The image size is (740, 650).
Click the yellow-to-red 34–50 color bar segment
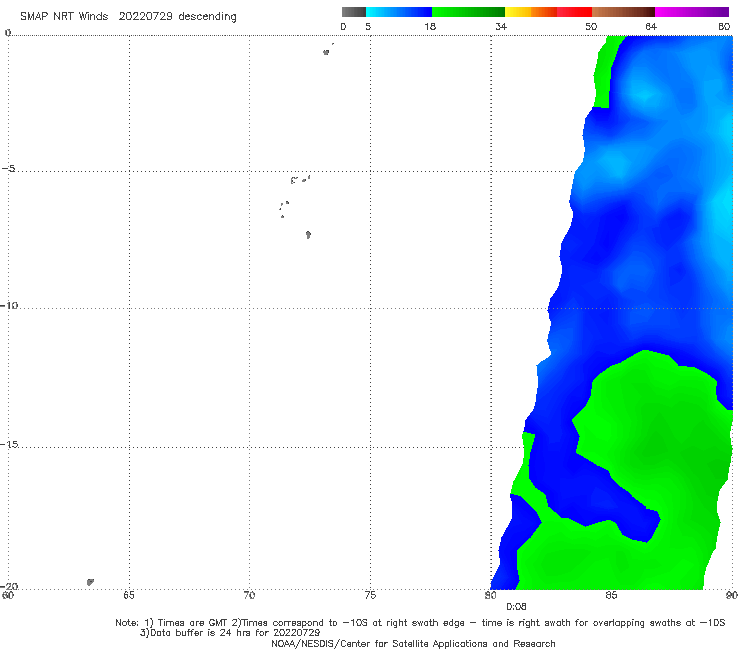point(548,12)
